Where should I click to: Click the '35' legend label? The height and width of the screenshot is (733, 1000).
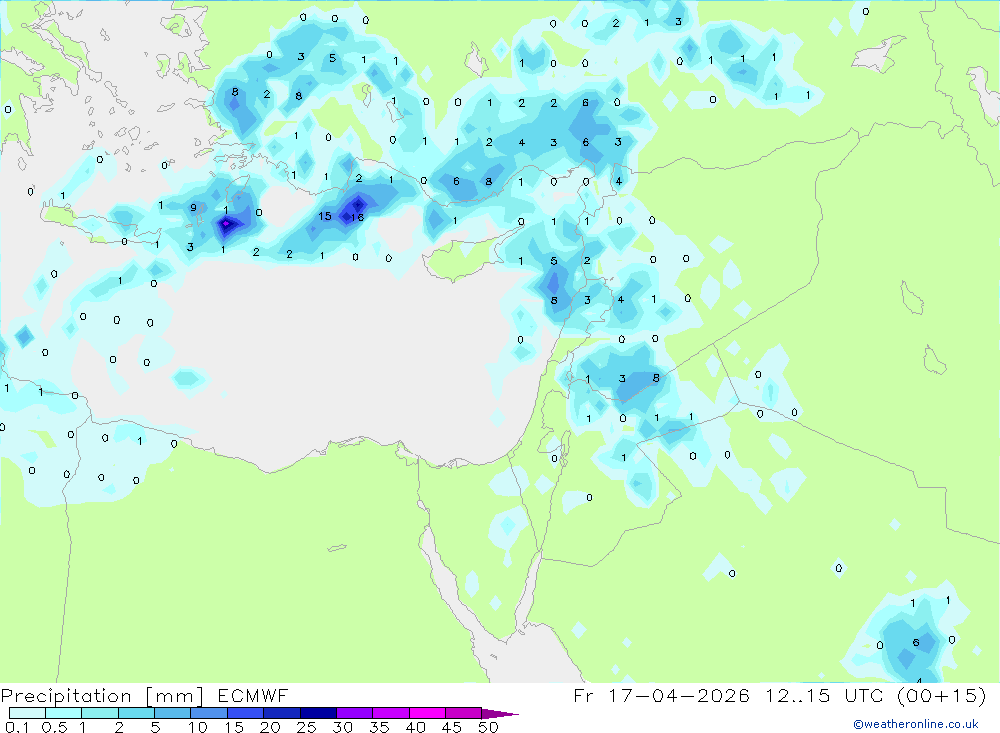point(379,727)
